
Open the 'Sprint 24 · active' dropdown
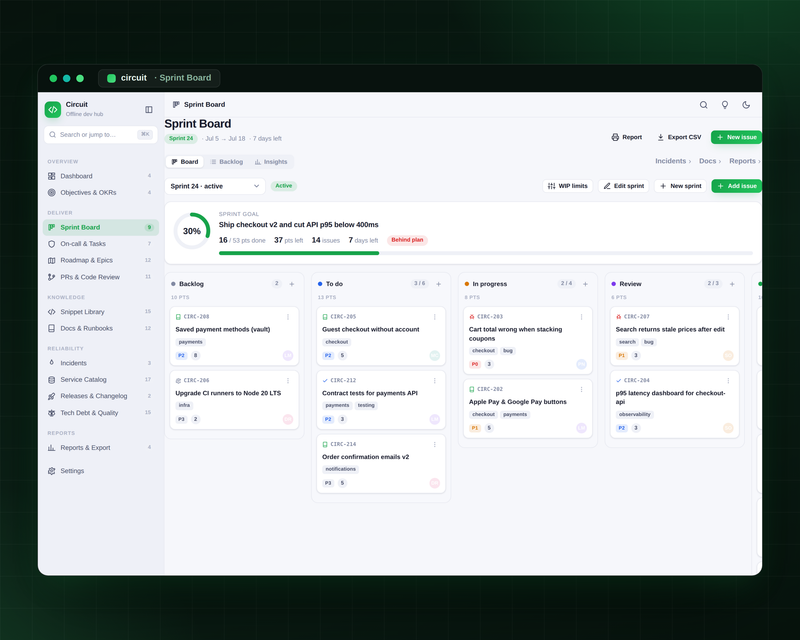tap(215, 186)
